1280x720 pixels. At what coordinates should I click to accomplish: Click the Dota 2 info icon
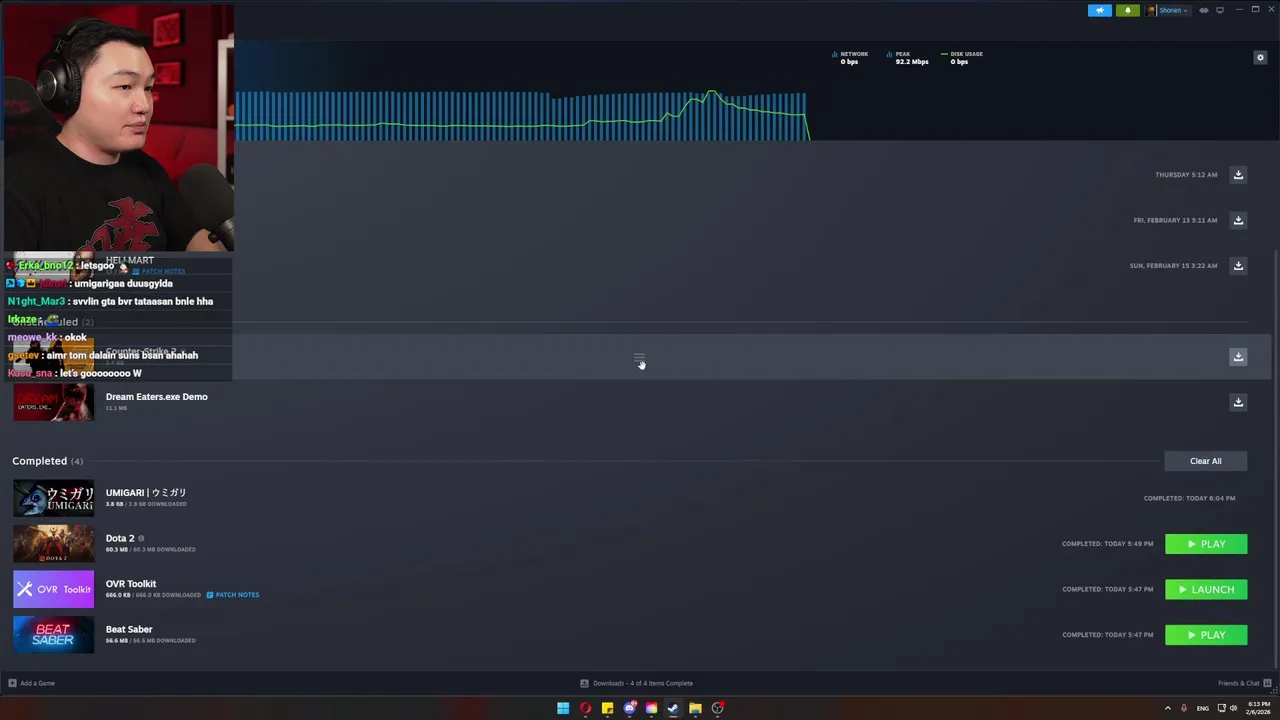141,538
